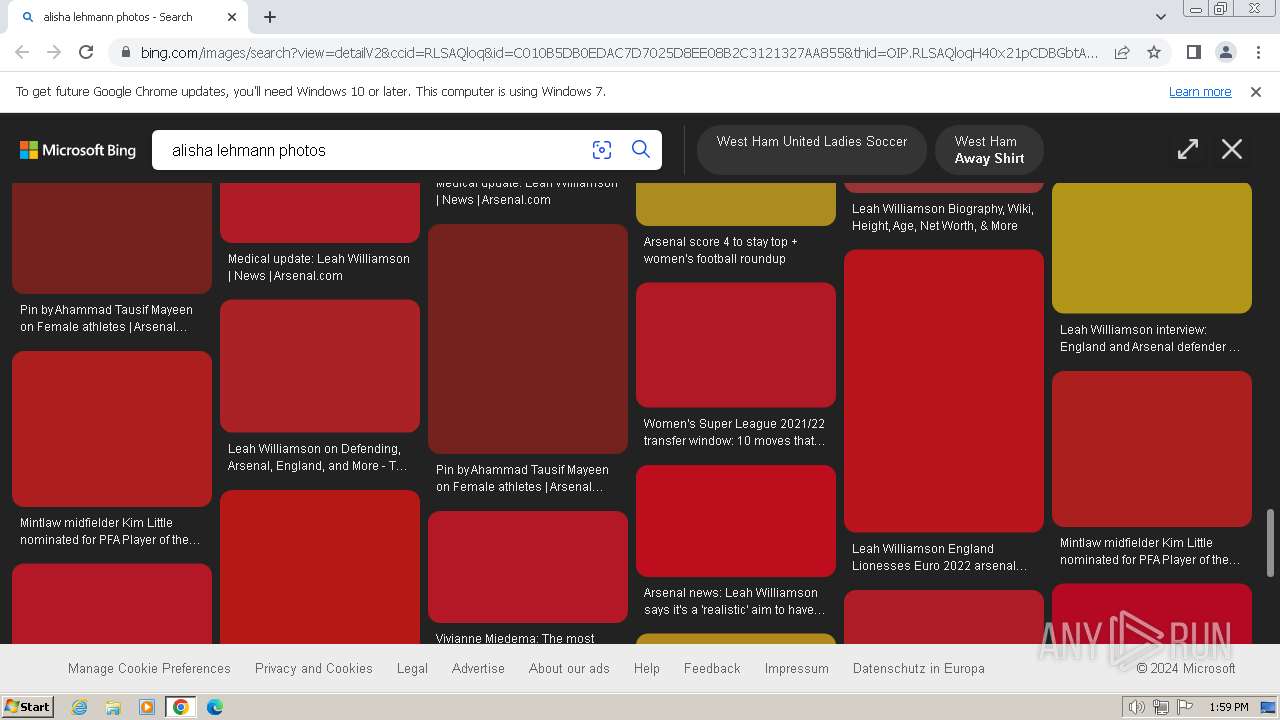Open tall thumbnail above Pin by Ahammad, middle column
The width and height of the screenshot is (1280, 720).
528,339
